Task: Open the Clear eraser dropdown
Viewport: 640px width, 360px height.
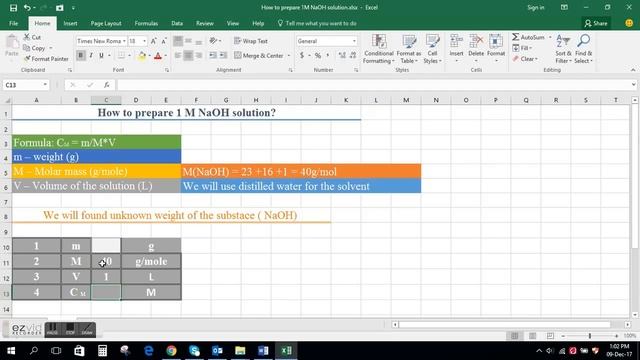Action: (x=525, y=59)
